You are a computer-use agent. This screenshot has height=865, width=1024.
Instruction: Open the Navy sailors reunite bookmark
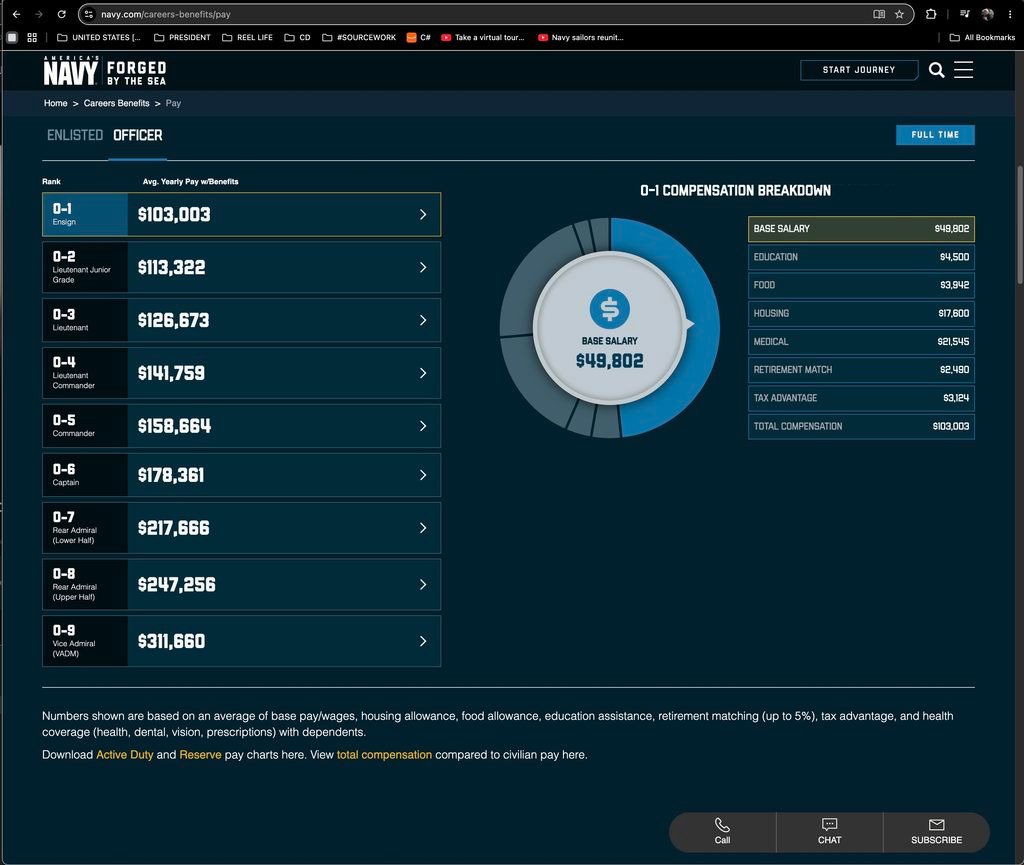[581, 37]
